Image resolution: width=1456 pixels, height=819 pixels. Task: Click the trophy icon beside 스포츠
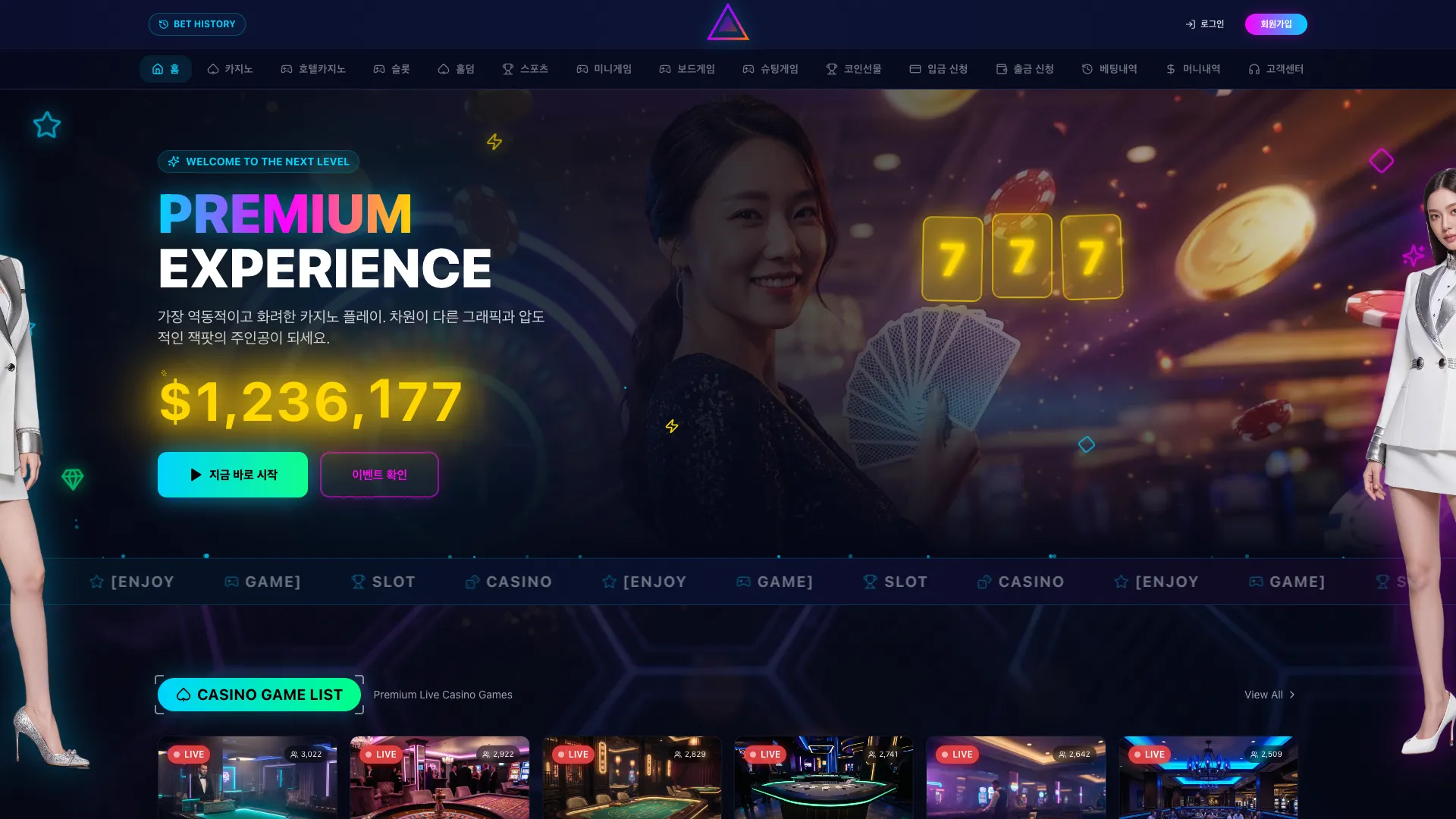pos(508,69)
